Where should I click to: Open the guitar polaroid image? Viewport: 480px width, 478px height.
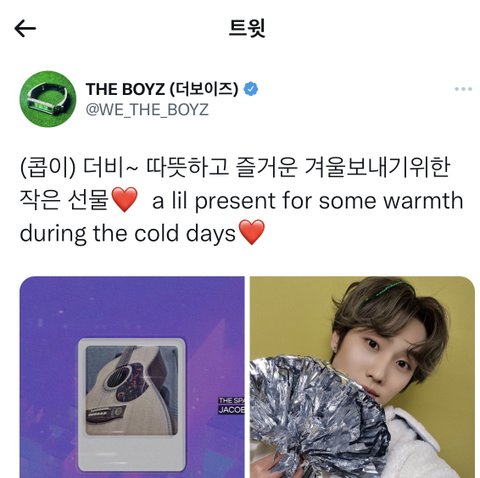pos(132,377)
